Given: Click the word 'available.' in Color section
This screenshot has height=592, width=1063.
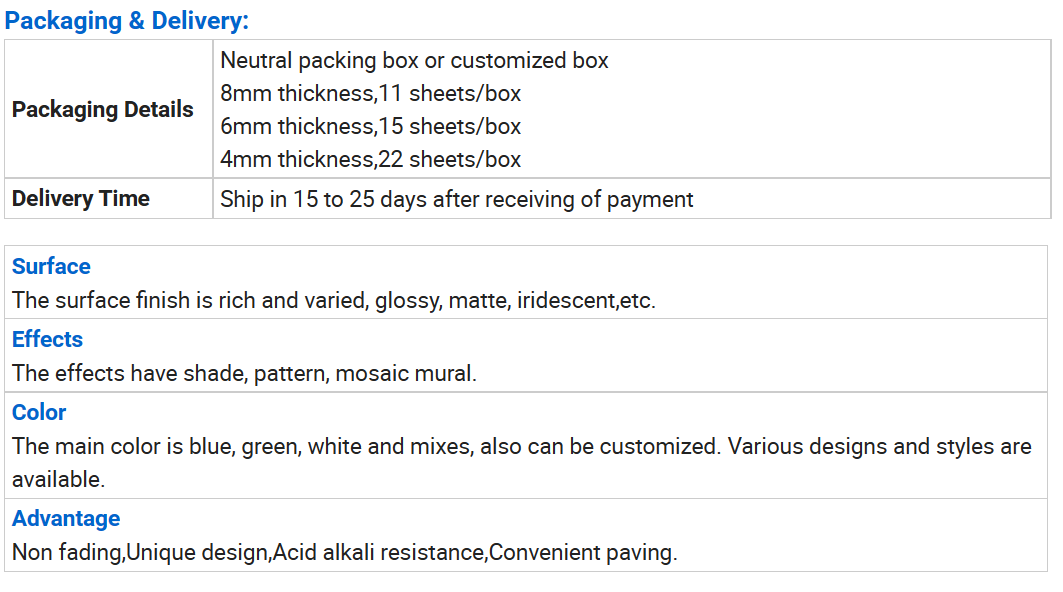Looking at the screenshot, I should click(x=58, y=479).
